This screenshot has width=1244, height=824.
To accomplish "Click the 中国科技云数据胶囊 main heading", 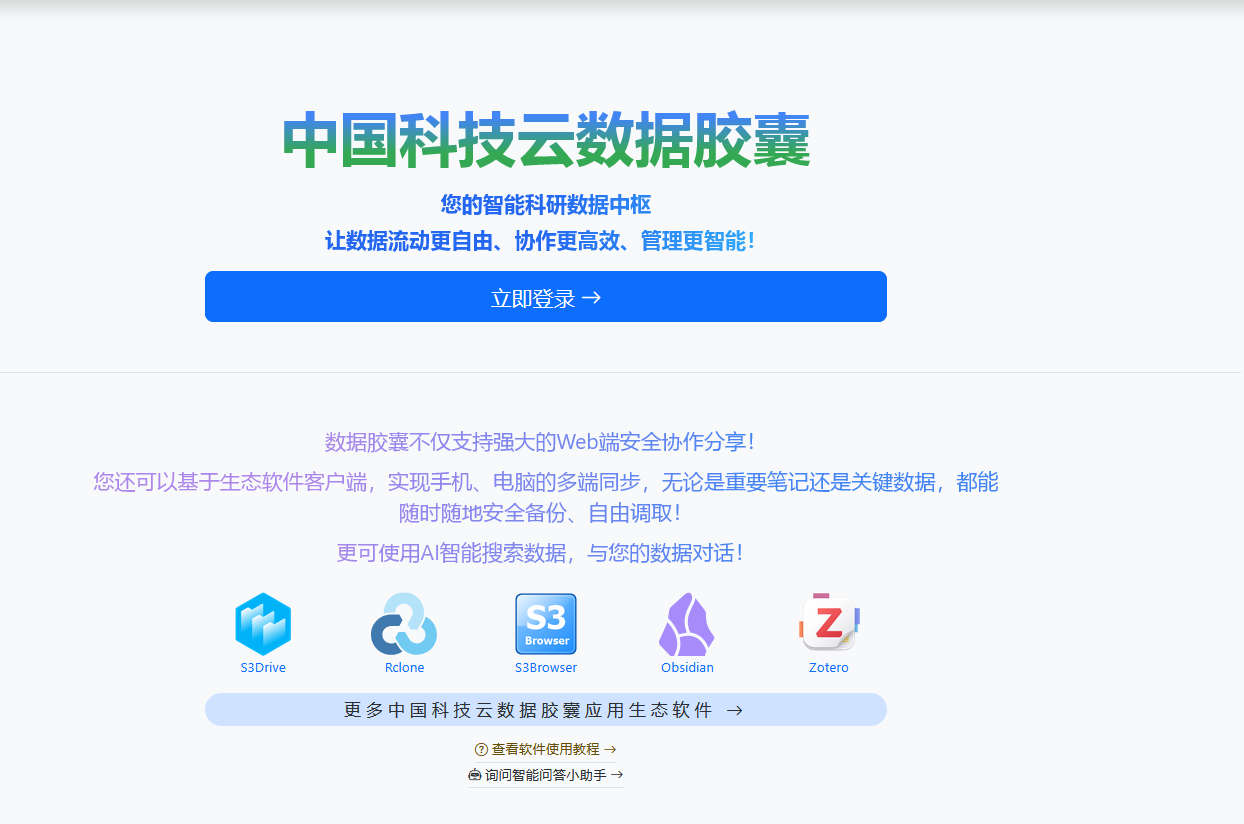I will pyautogui.click(x=546, y=141).
